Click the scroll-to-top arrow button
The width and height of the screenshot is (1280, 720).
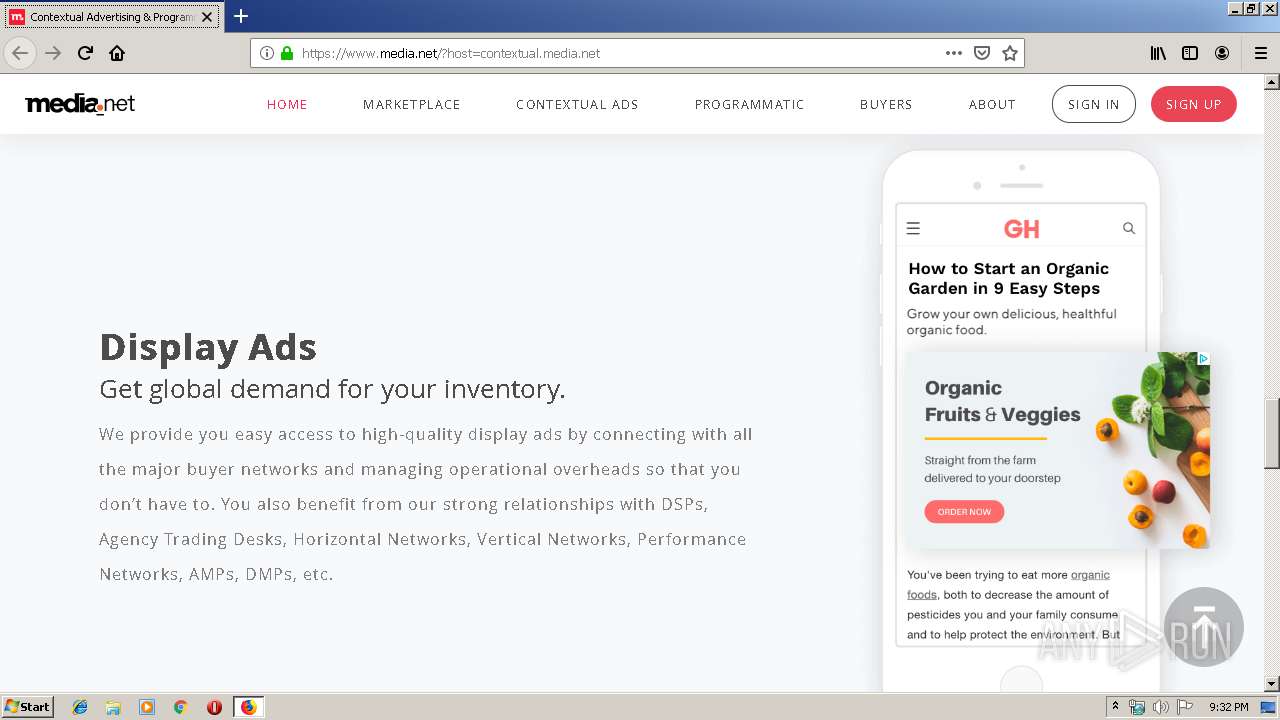pyautogui.click(x=1204, y=627)
